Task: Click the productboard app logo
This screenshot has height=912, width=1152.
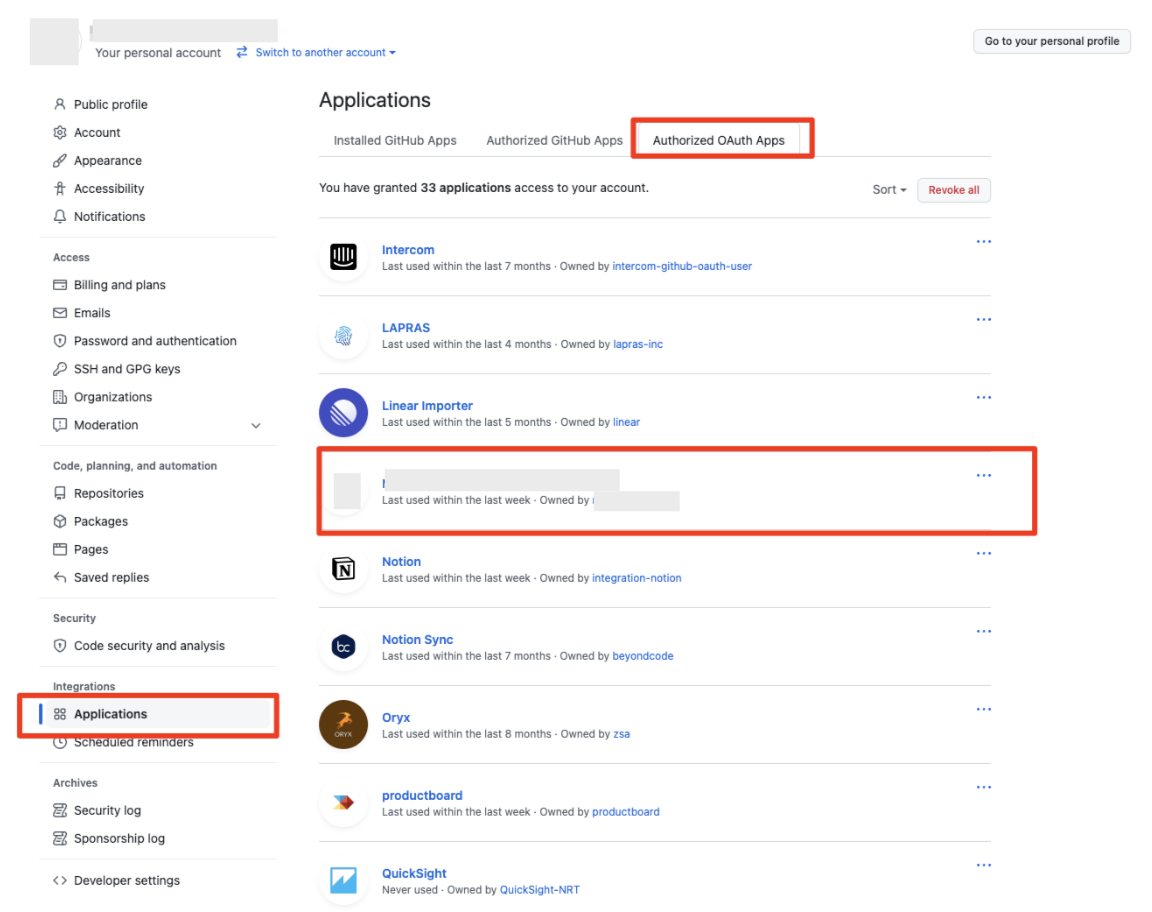Action: tap(343, 803)
